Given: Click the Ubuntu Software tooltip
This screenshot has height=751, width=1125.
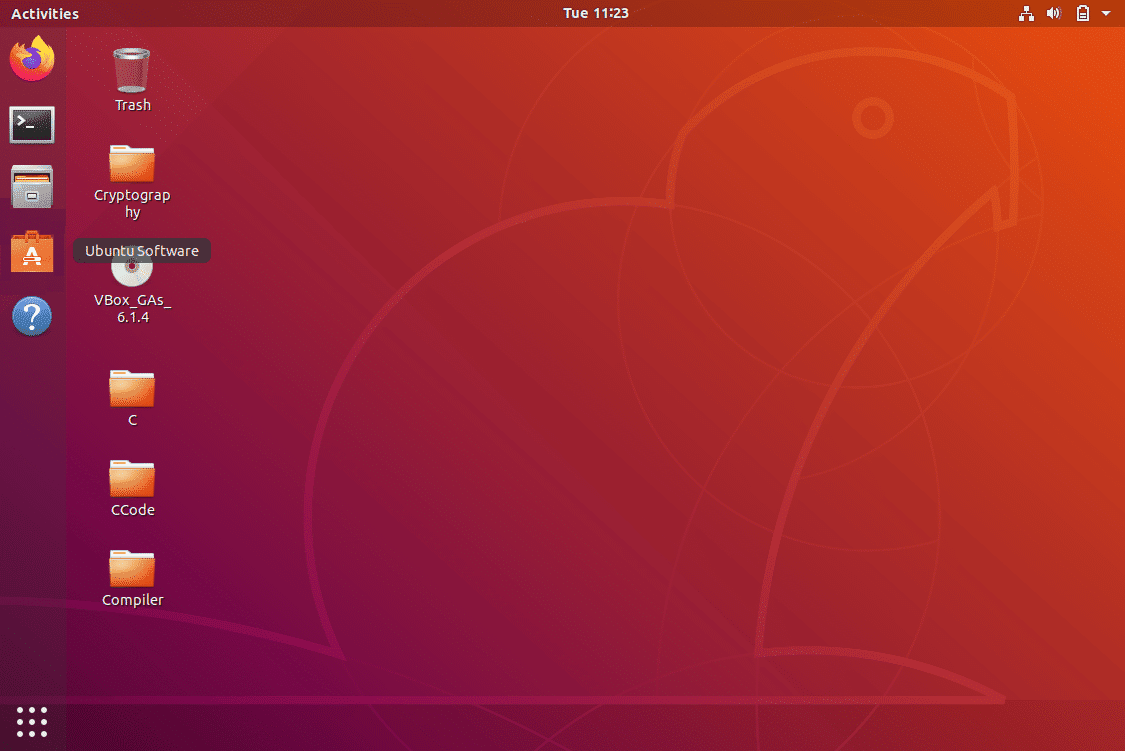Looking at the screenshot, I should pyautogui.click(x=142, y=251).
